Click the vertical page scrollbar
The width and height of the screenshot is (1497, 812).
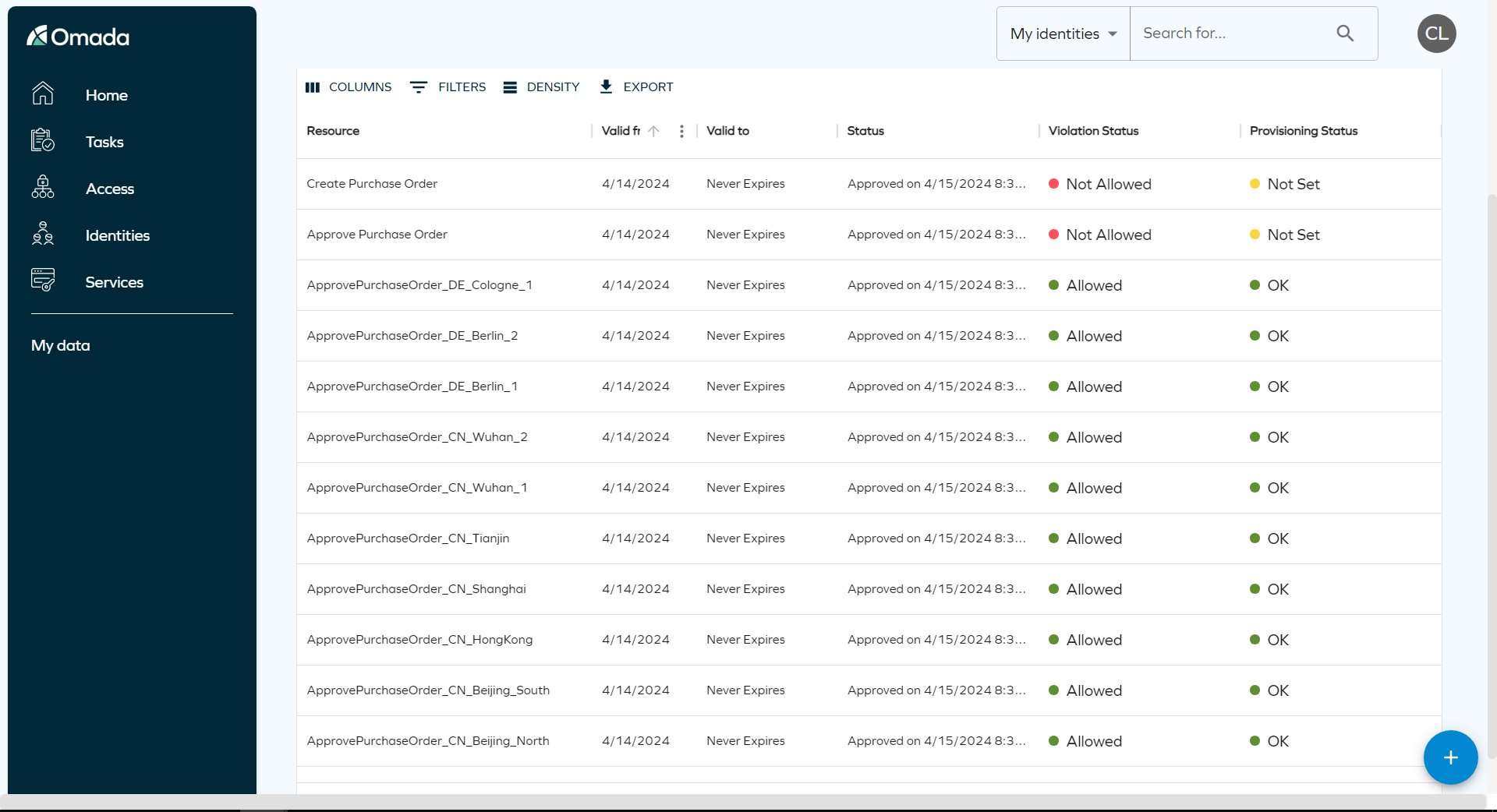click(x=1492, y=475)
